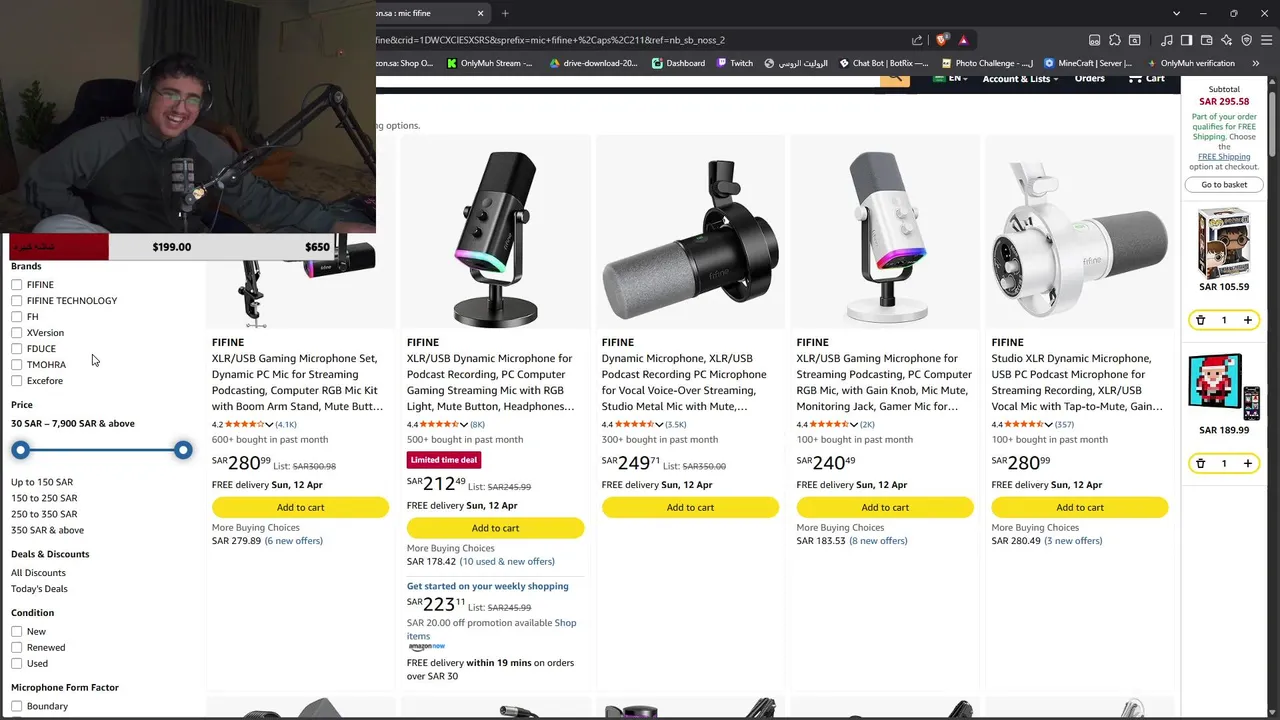Toggle the browser sidebar panel icon
The image size is (1280, 720).
1186,40
